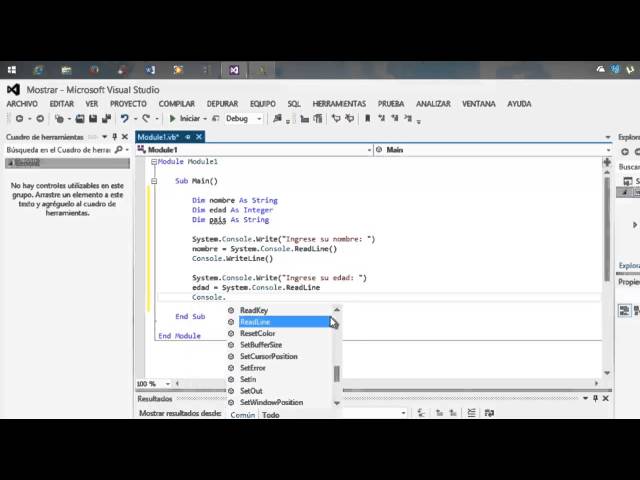Clear all bookmarks icon
The image size is (640, 480).
(408, 118)
